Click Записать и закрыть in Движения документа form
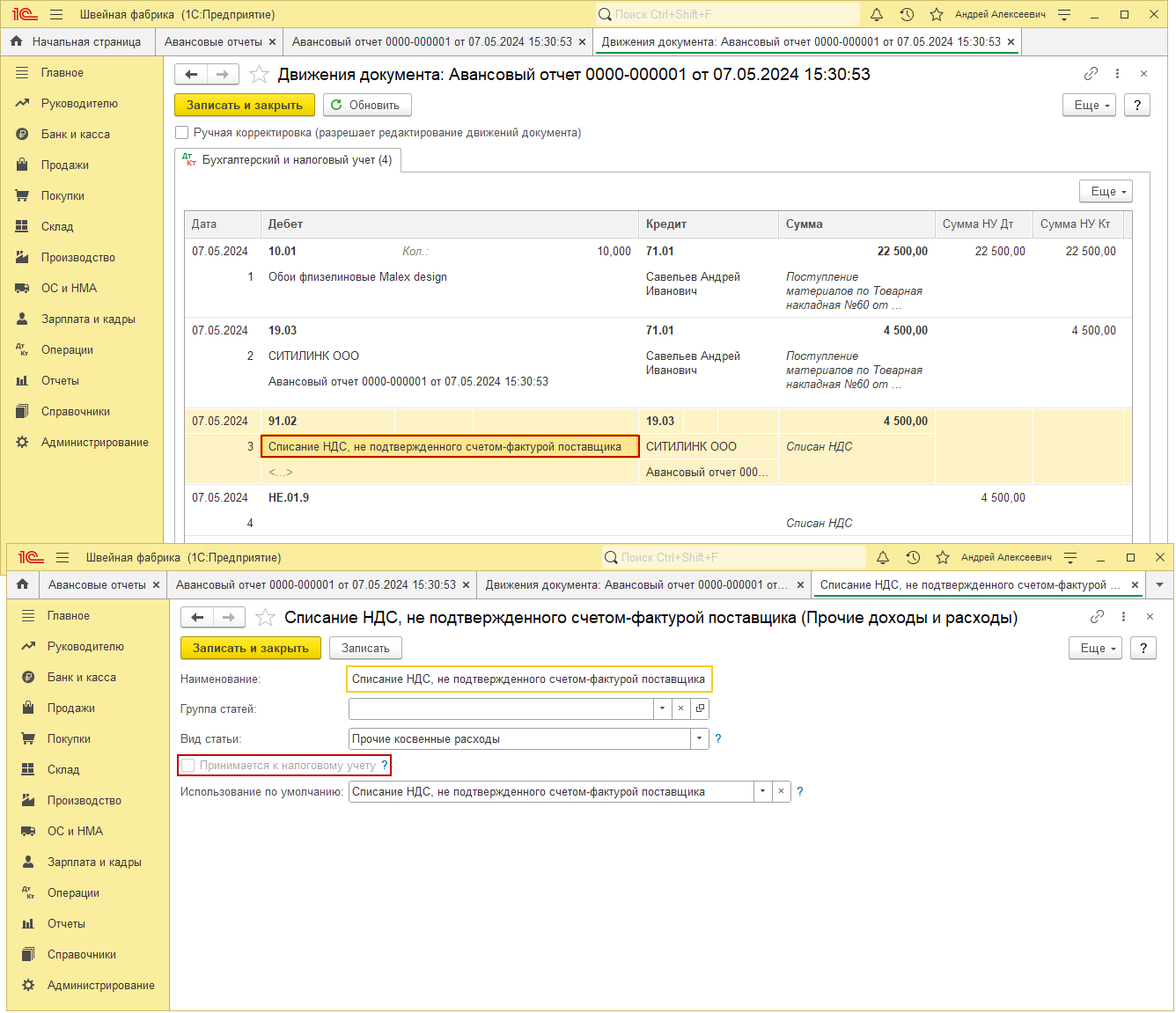 pos(245,105)
